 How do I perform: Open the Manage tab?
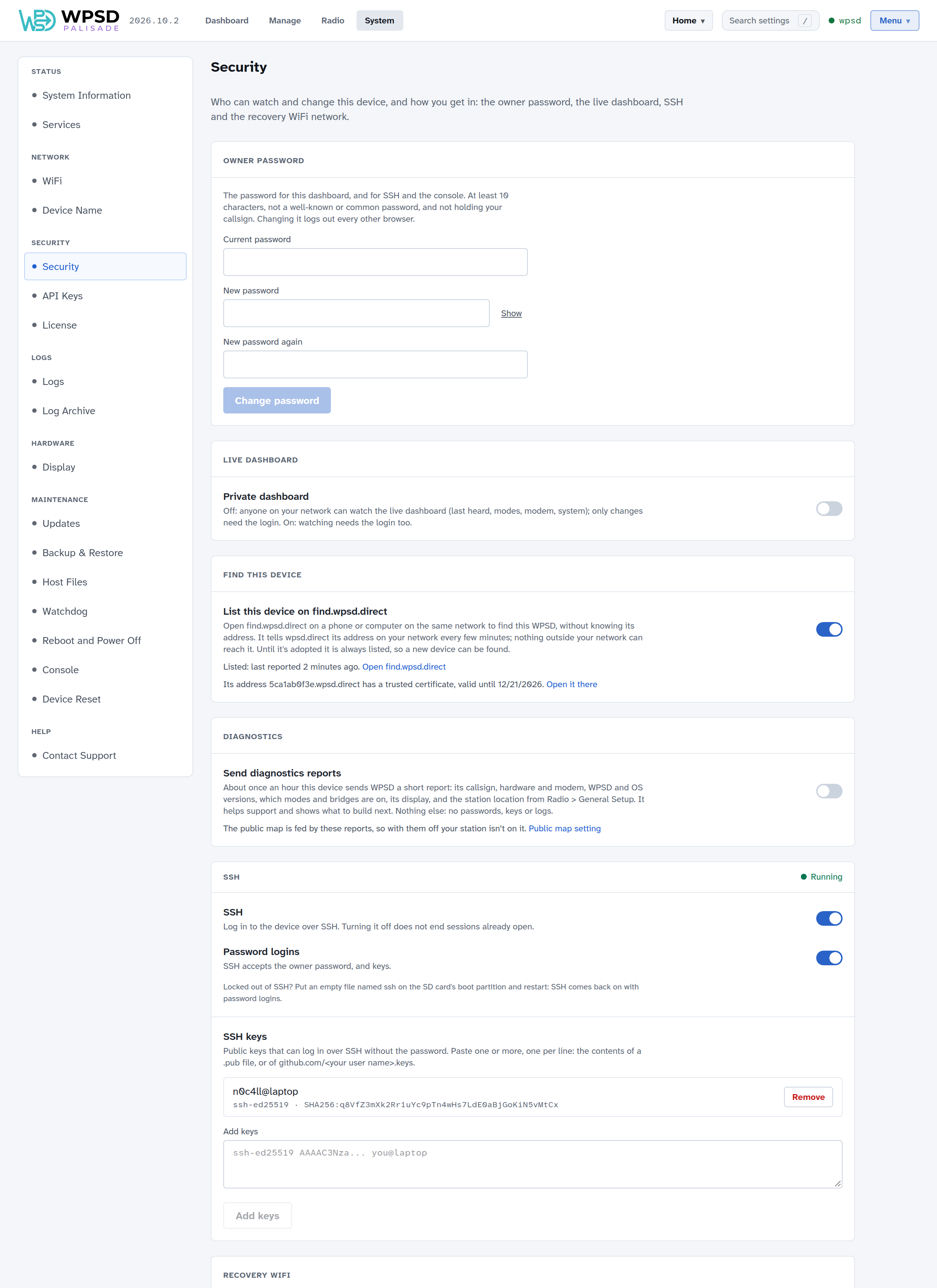click(285, 20)
